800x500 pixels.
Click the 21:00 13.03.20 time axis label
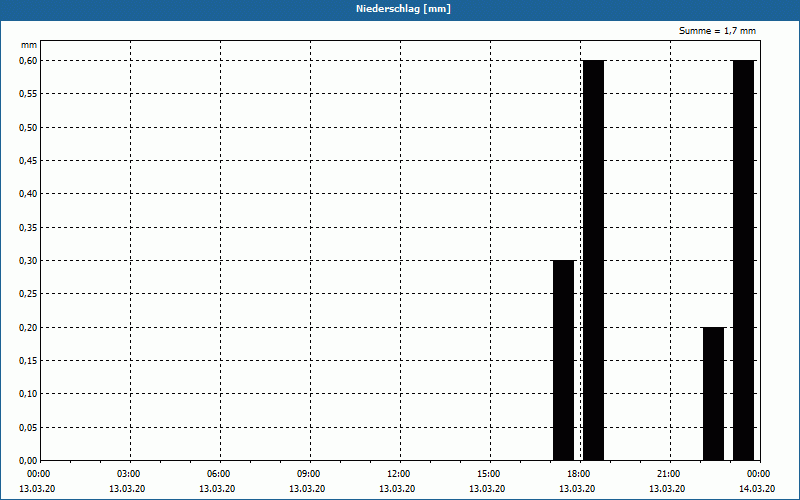(669, 481)
